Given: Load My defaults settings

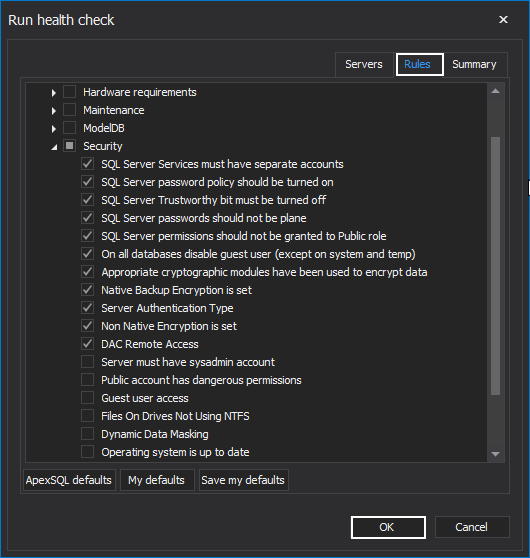Looking at the screenshot, I should point(157,480).
